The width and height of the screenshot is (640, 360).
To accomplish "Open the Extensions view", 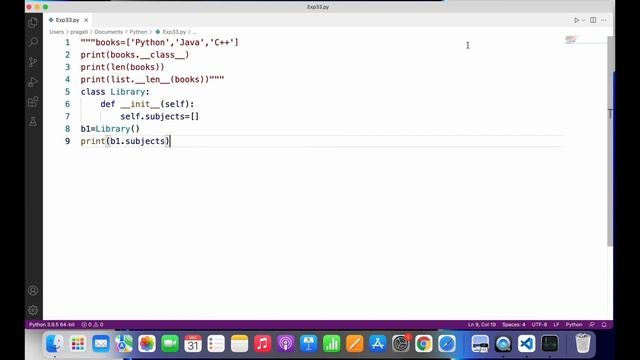I will 33,102.
